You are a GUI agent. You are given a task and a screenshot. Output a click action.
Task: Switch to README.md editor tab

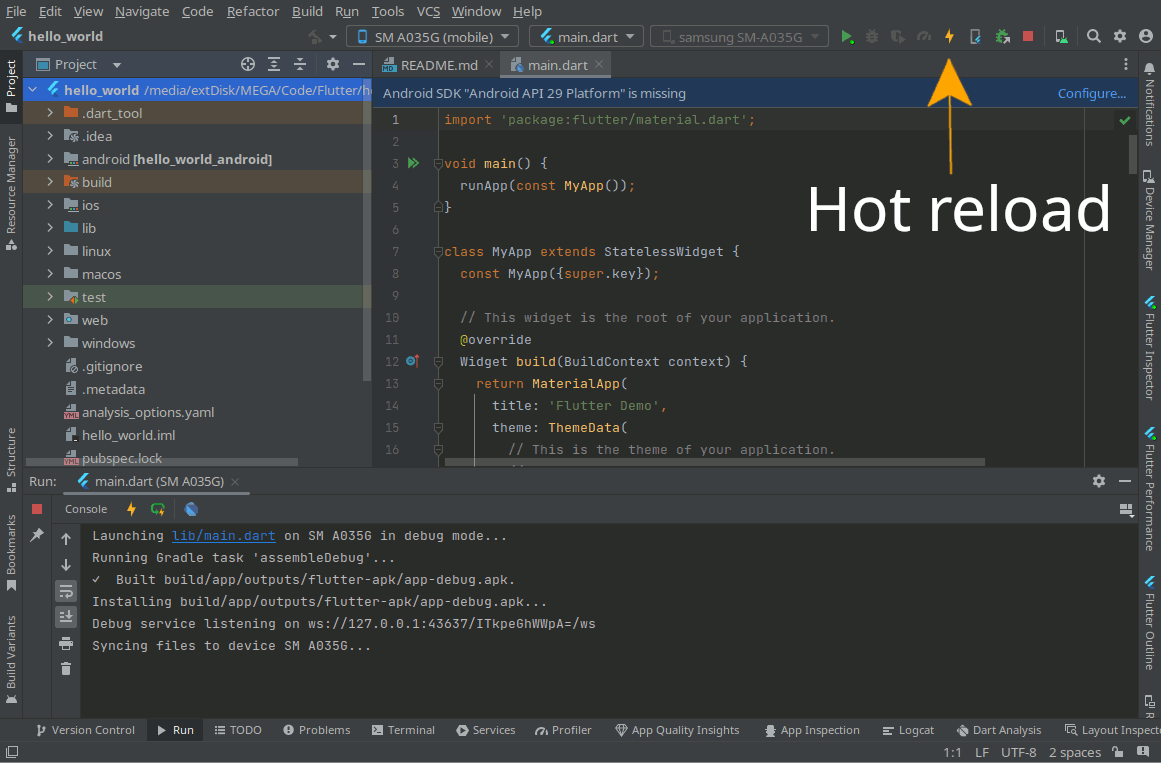pos(437,64)
